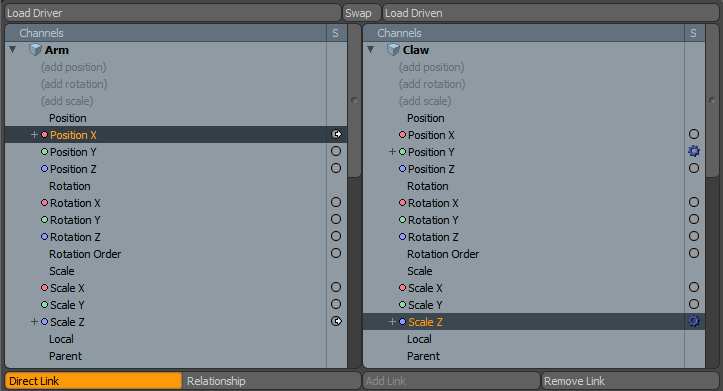Toggle the S circle for Claw Scale X
The width and height of the screenshot is (723, 391).
(x=694, y=287)
